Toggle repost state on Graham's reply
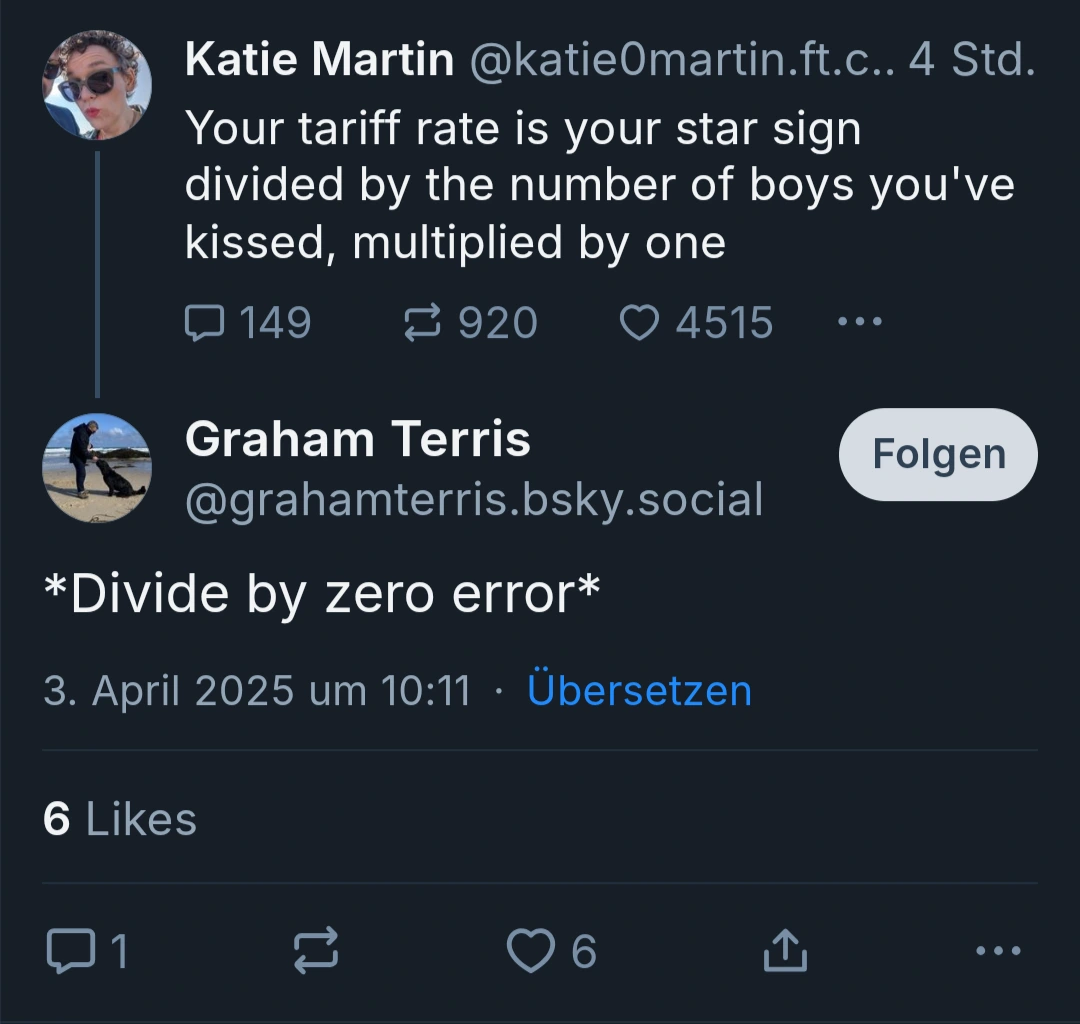This screenshot has height=1024, width=1080. click(316, 951)
